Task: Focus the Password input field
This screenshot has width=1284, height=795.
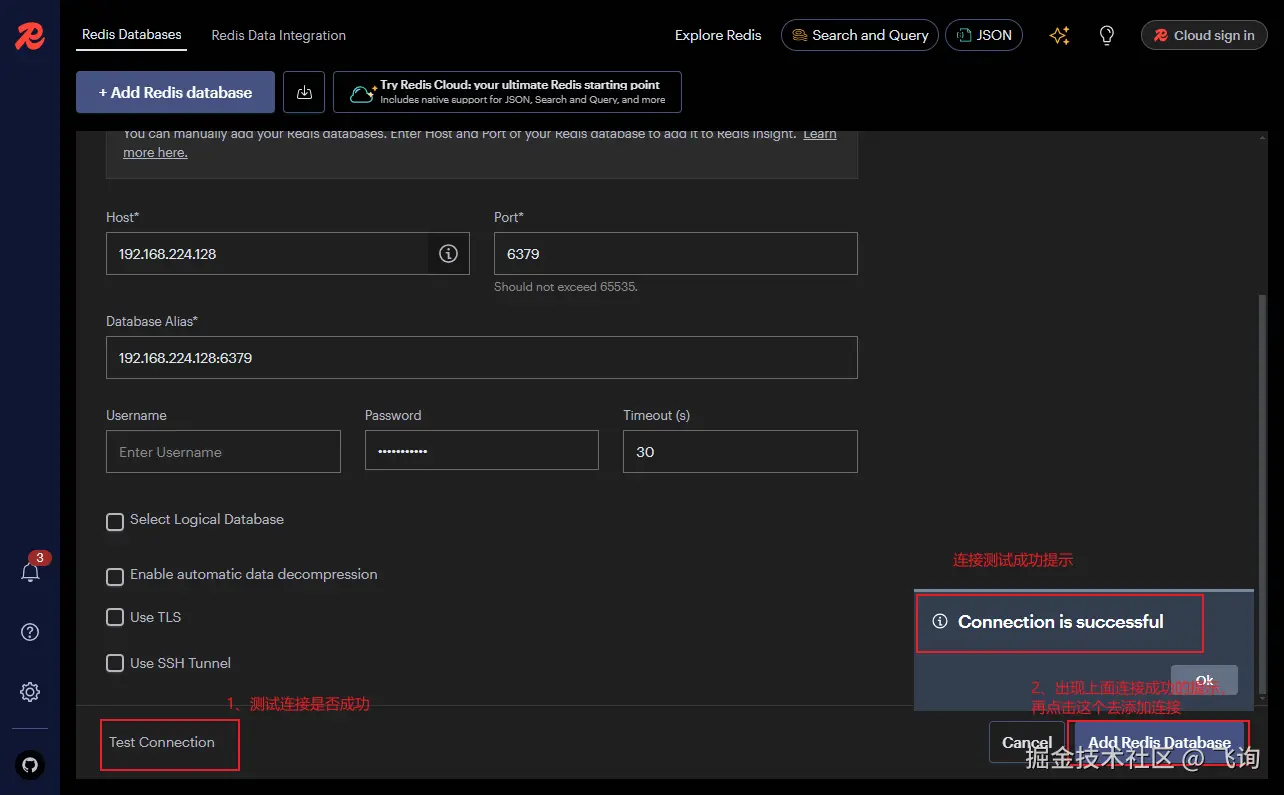Action: click(482, 451)
